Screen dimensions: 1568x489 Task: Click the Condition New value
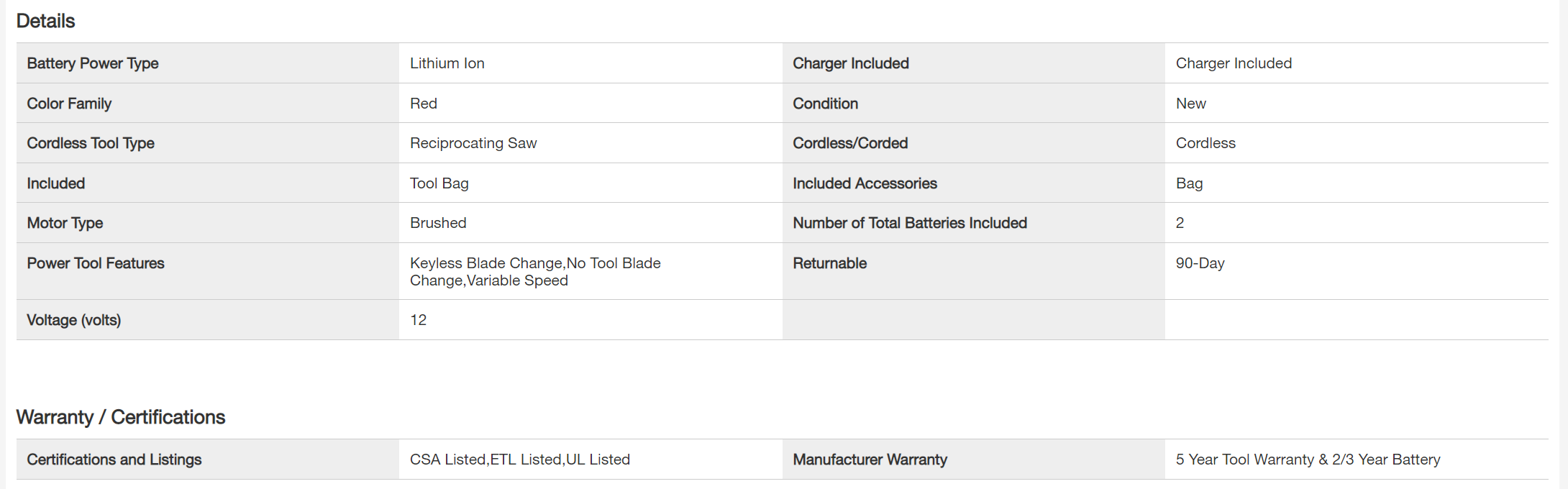point(1190,104)
